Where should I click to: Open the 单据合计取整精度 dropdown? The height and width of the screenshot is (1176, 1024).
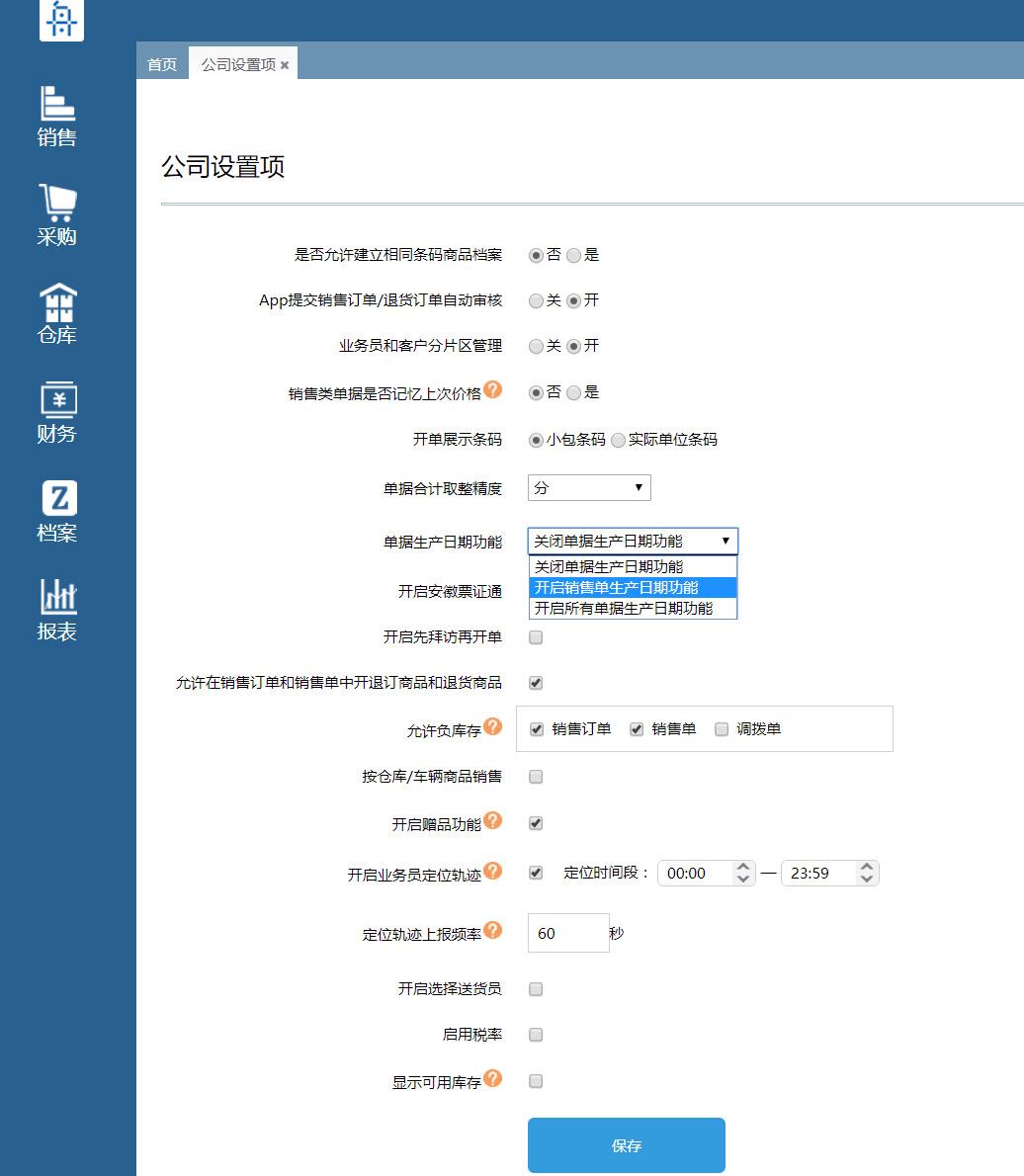[589, 487]
